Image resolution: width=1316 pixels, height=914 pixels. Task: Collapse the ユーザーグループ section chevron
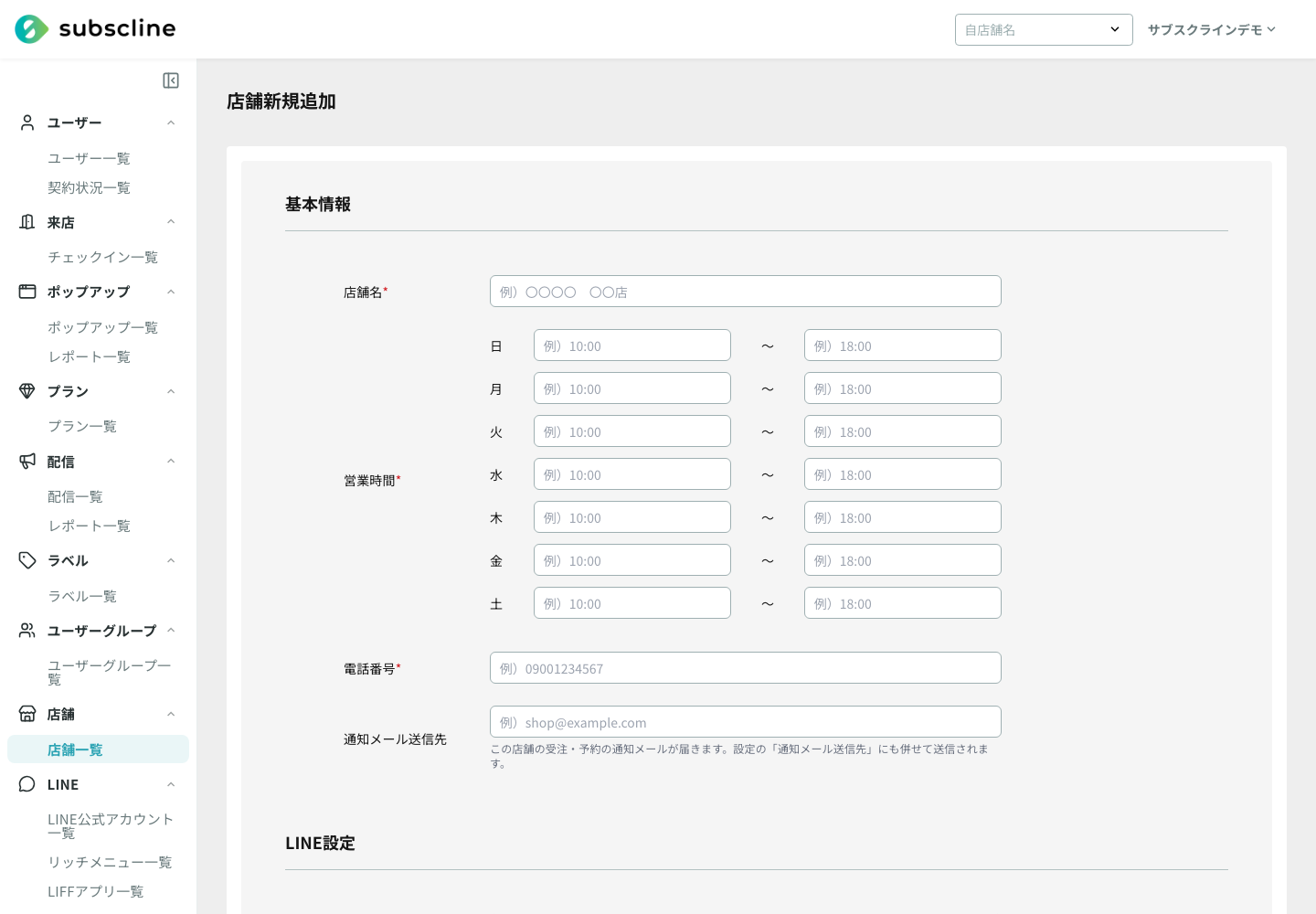(171, 631)
